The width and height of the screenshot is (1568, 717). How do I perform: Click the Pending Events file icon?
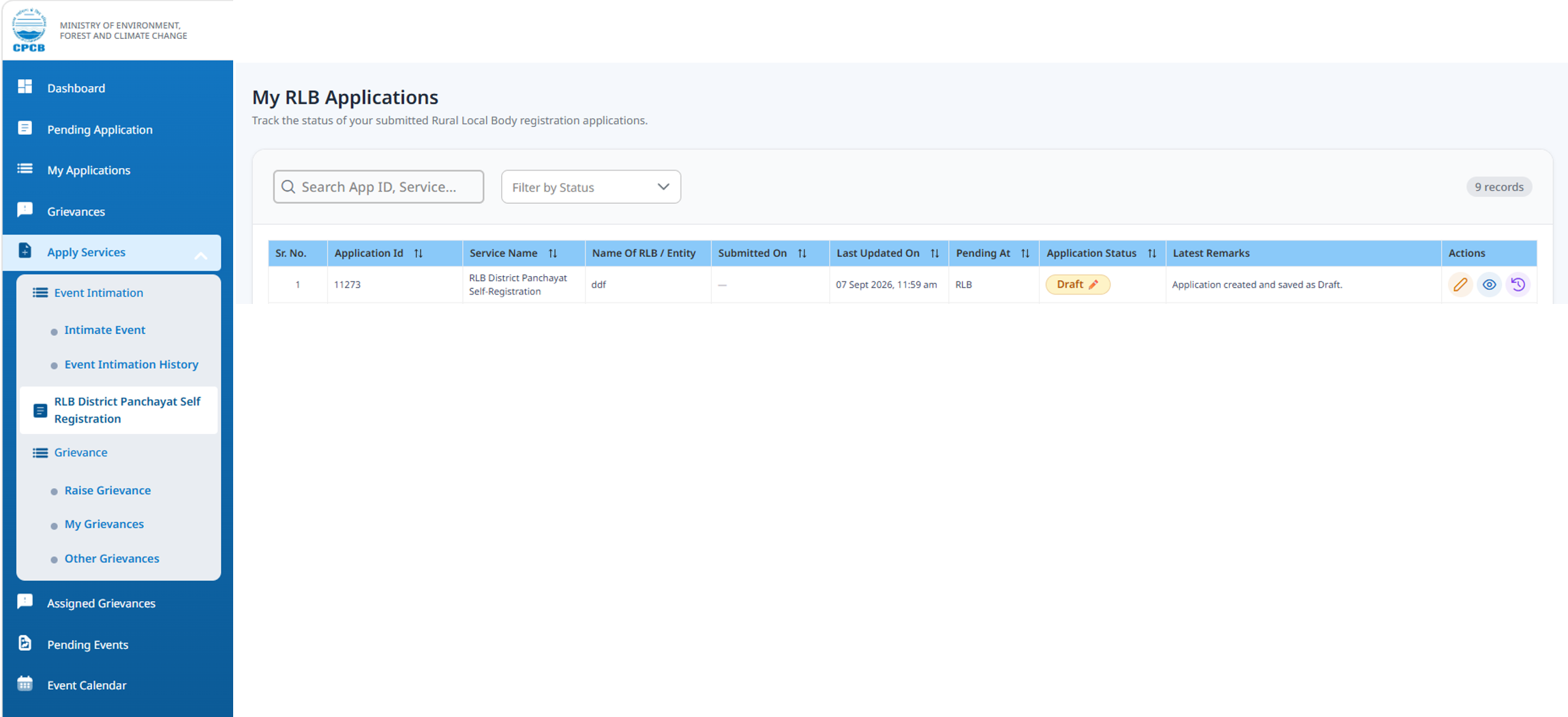(x=25, y=643)
